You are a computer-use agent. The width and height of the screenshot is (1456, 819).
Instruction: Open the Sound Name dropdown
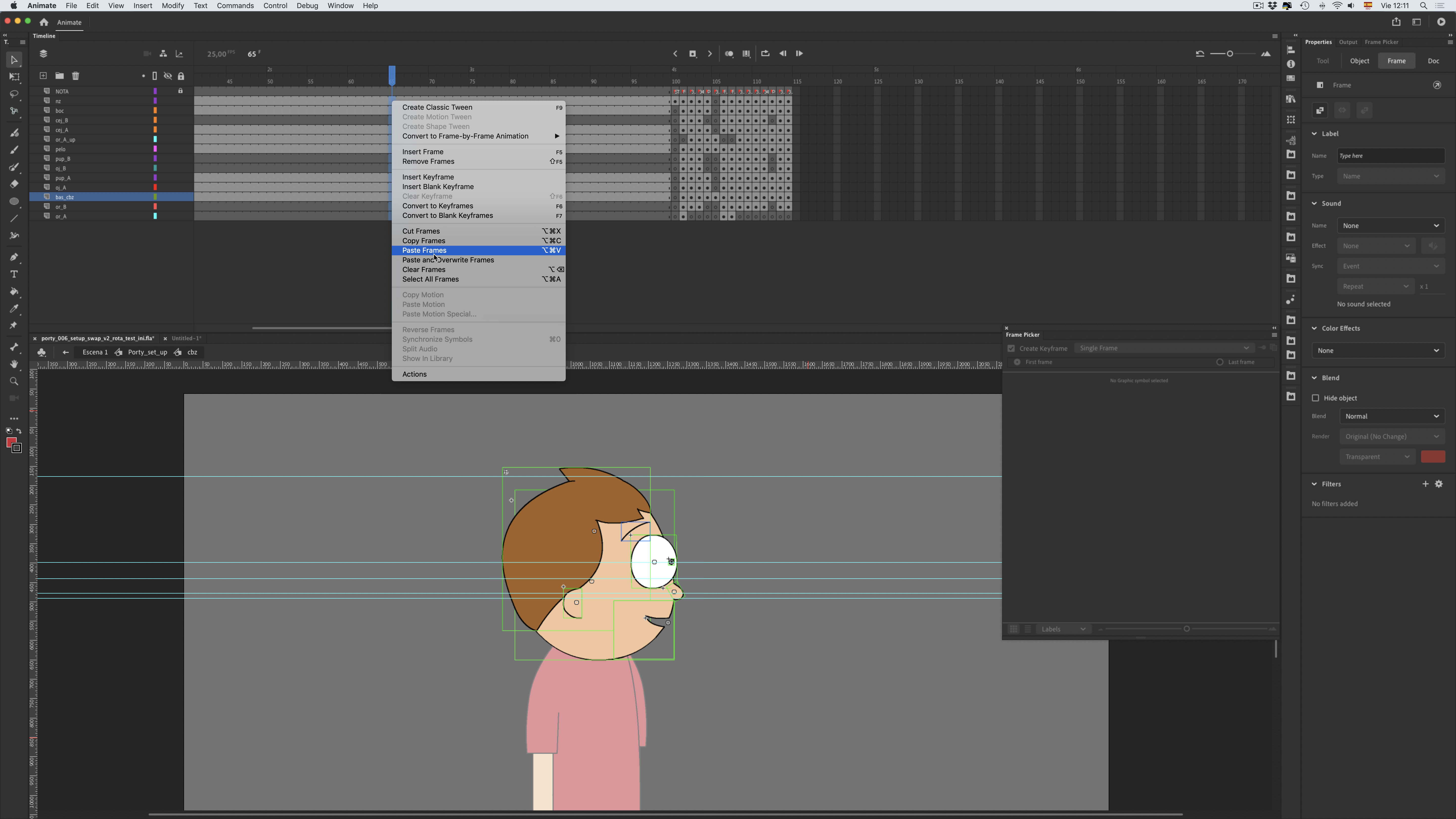1391,225
